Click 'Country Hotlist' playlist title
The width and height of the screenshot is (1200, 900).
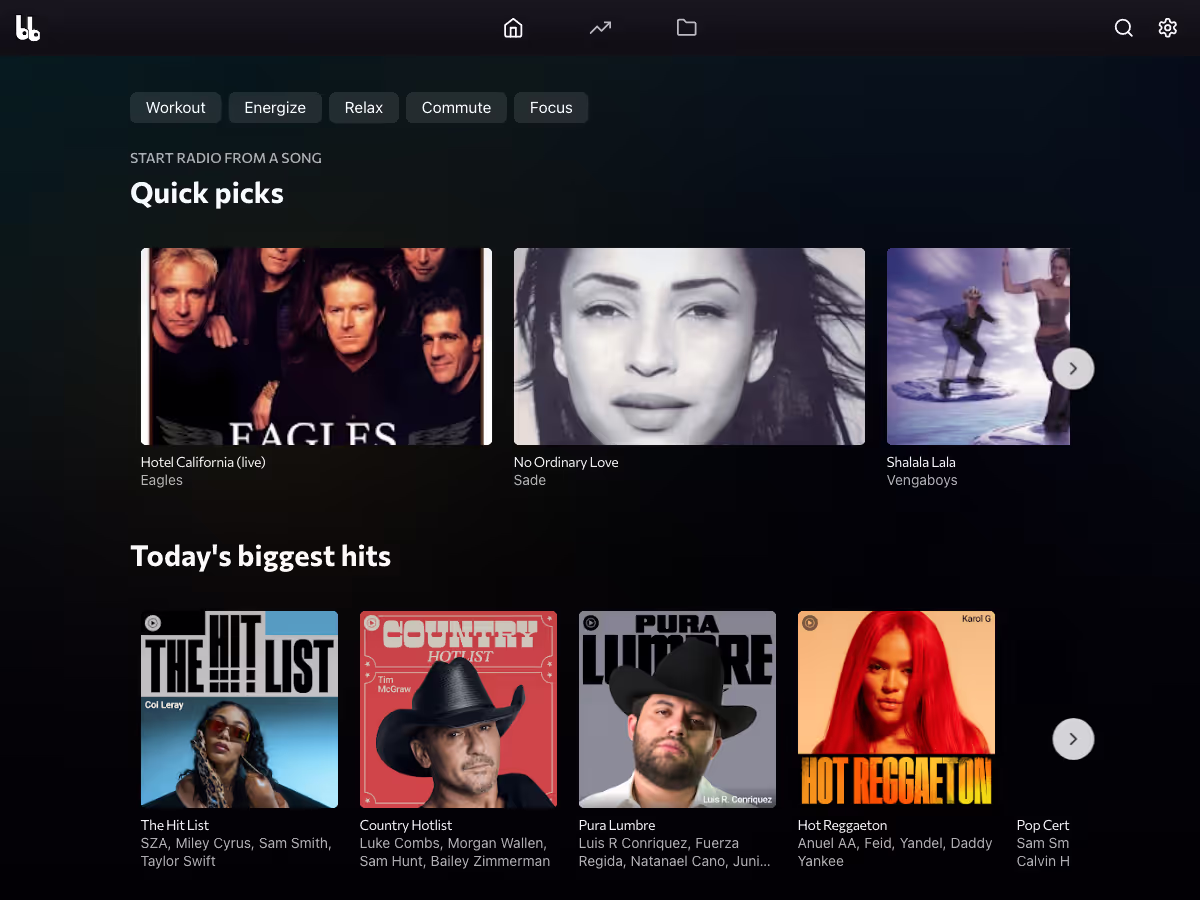(x=406, y=825)
